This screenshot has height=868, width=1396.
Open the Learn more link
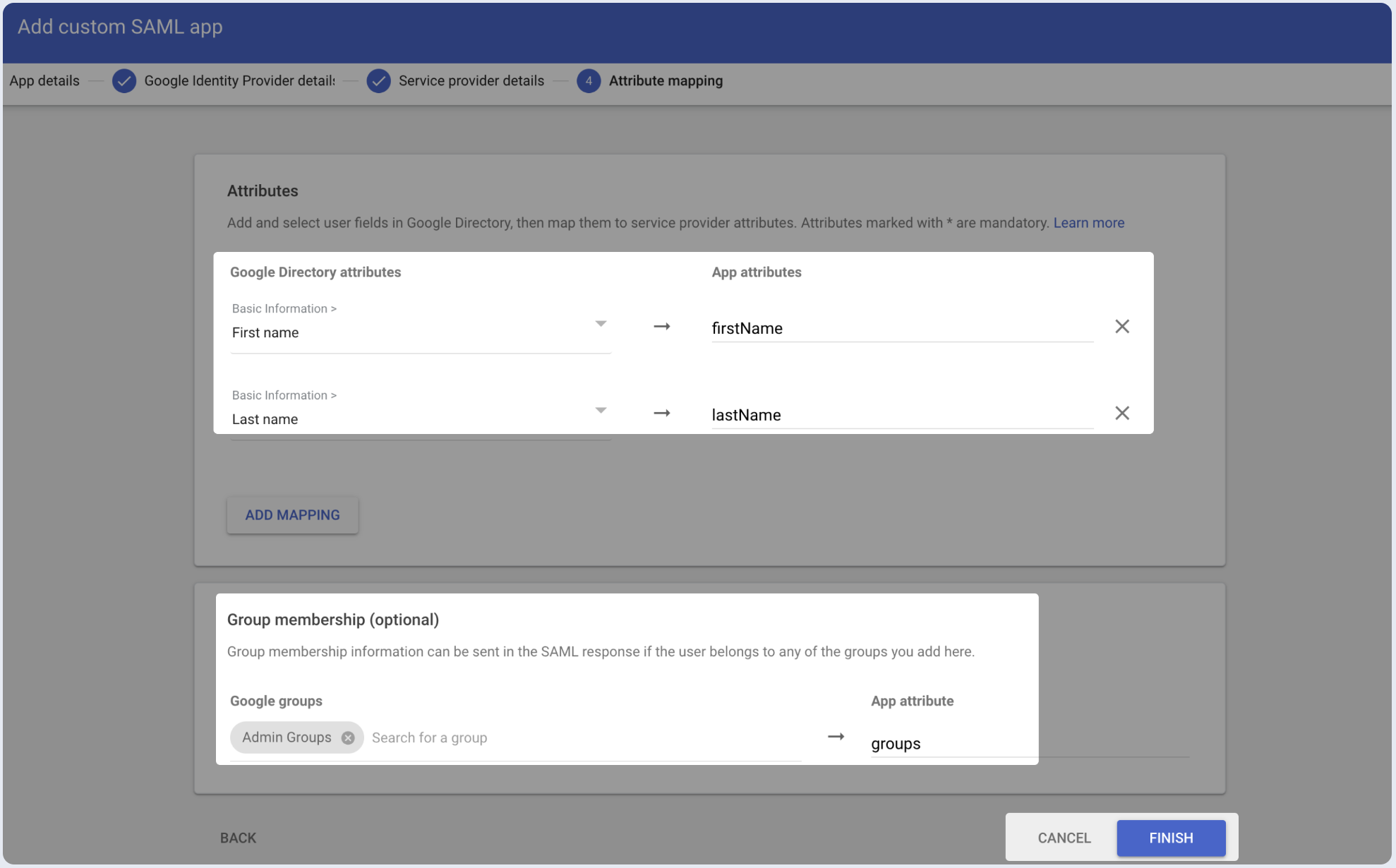click(1088, 223)
